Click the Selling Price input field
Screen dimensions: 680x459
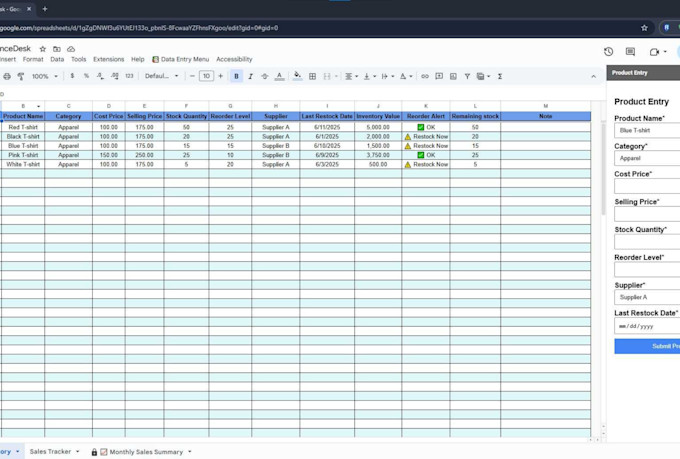(x=647, y=214)
